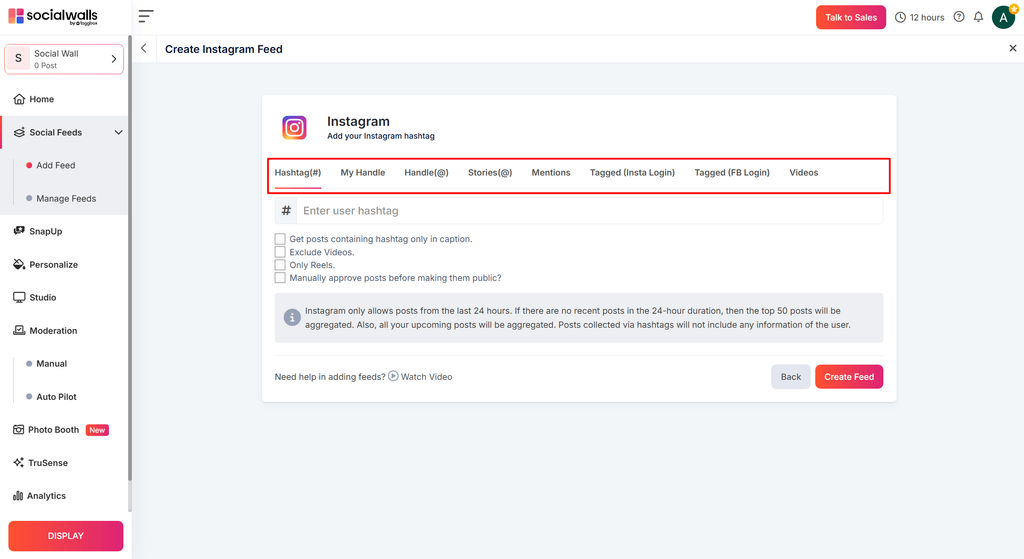Enable the Exclude Videos checkbox
The image size is (1024, 559).
[280, 252]
